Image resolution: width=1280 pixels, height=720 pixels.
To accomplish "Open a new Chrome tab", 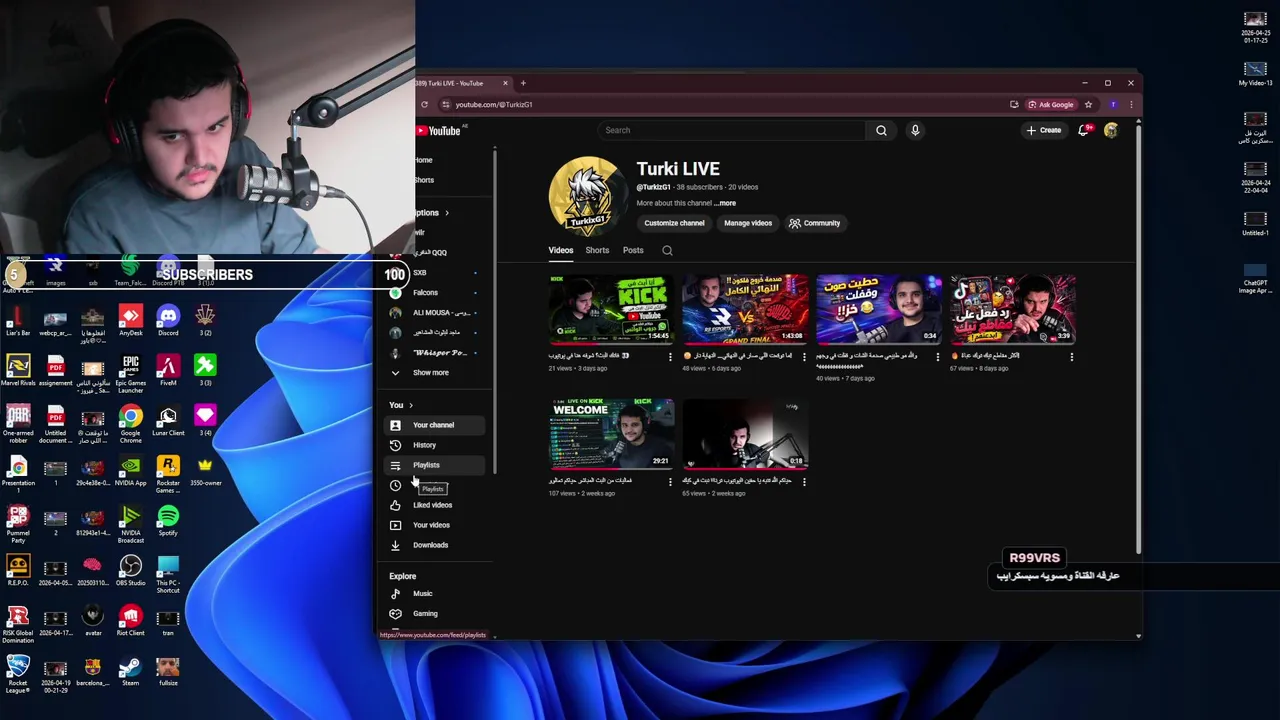I will pos(523,83).
